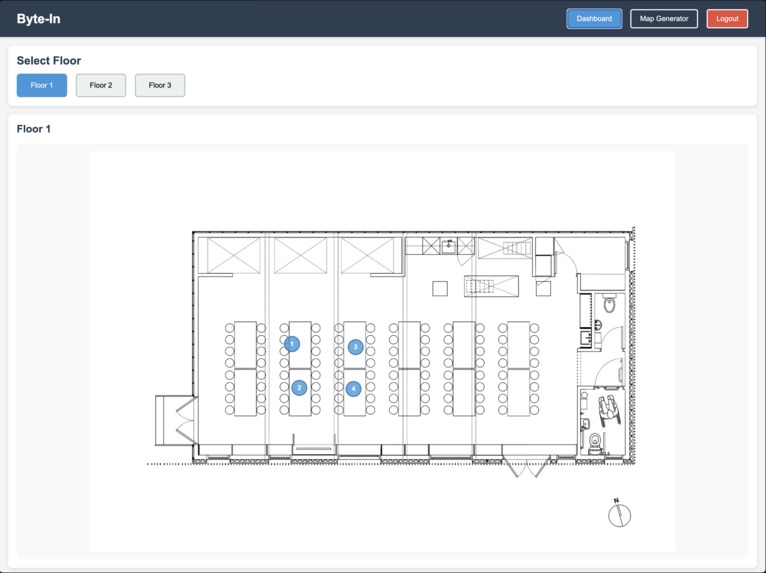The height and width of the screenshot is (573, 766).
Task: Click the Select Floor heading
Action: click(49, 61)
